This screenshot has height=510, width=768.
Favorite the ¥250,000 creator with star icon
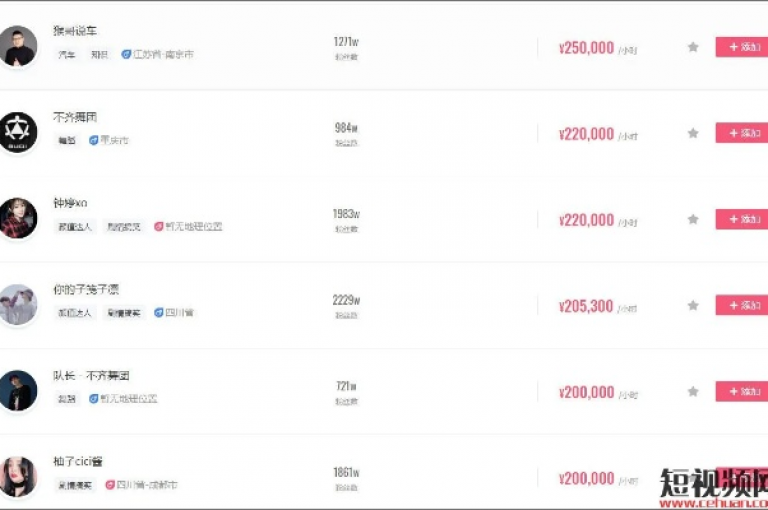coord(693,47)
